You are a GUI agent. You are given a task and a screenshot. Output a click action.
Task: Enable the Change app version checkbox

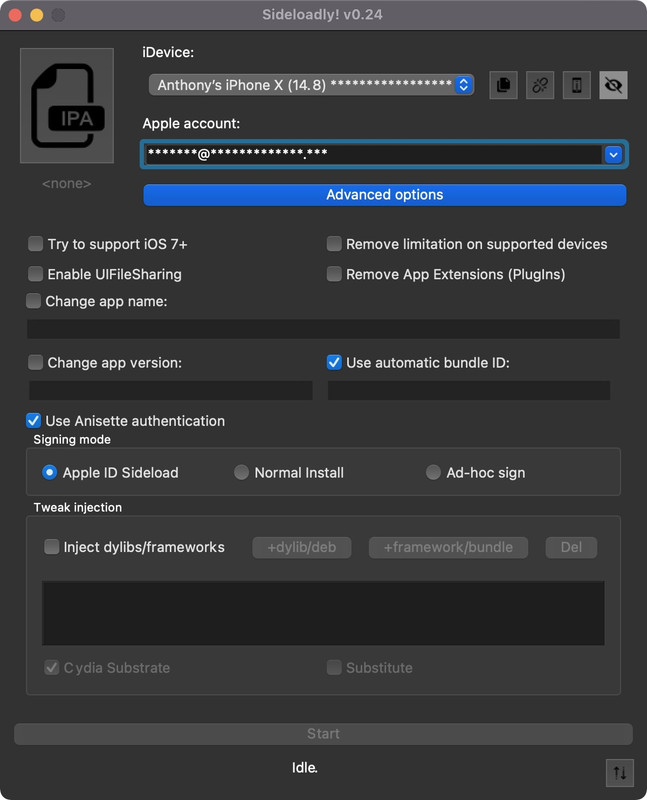(35, 362)
